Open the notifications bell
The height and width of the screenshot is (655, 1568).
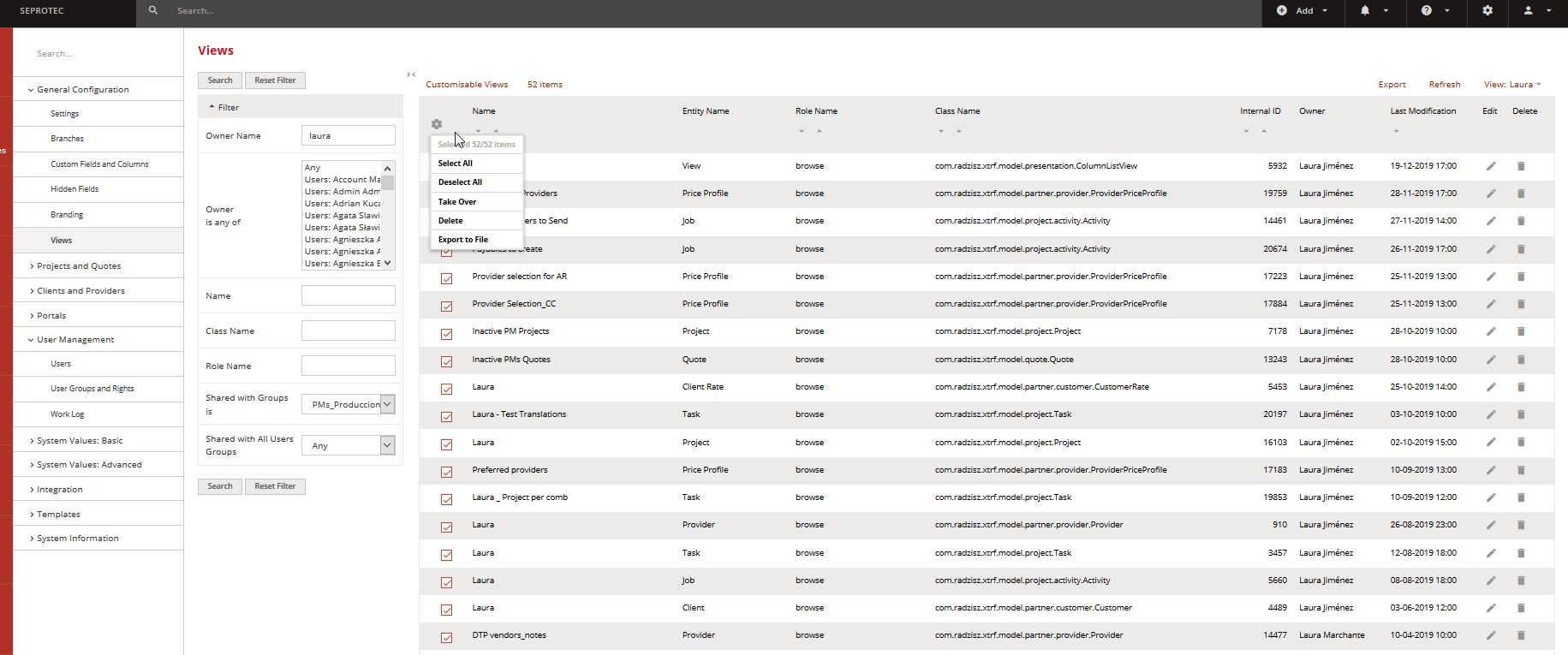tap(1365, 10)
